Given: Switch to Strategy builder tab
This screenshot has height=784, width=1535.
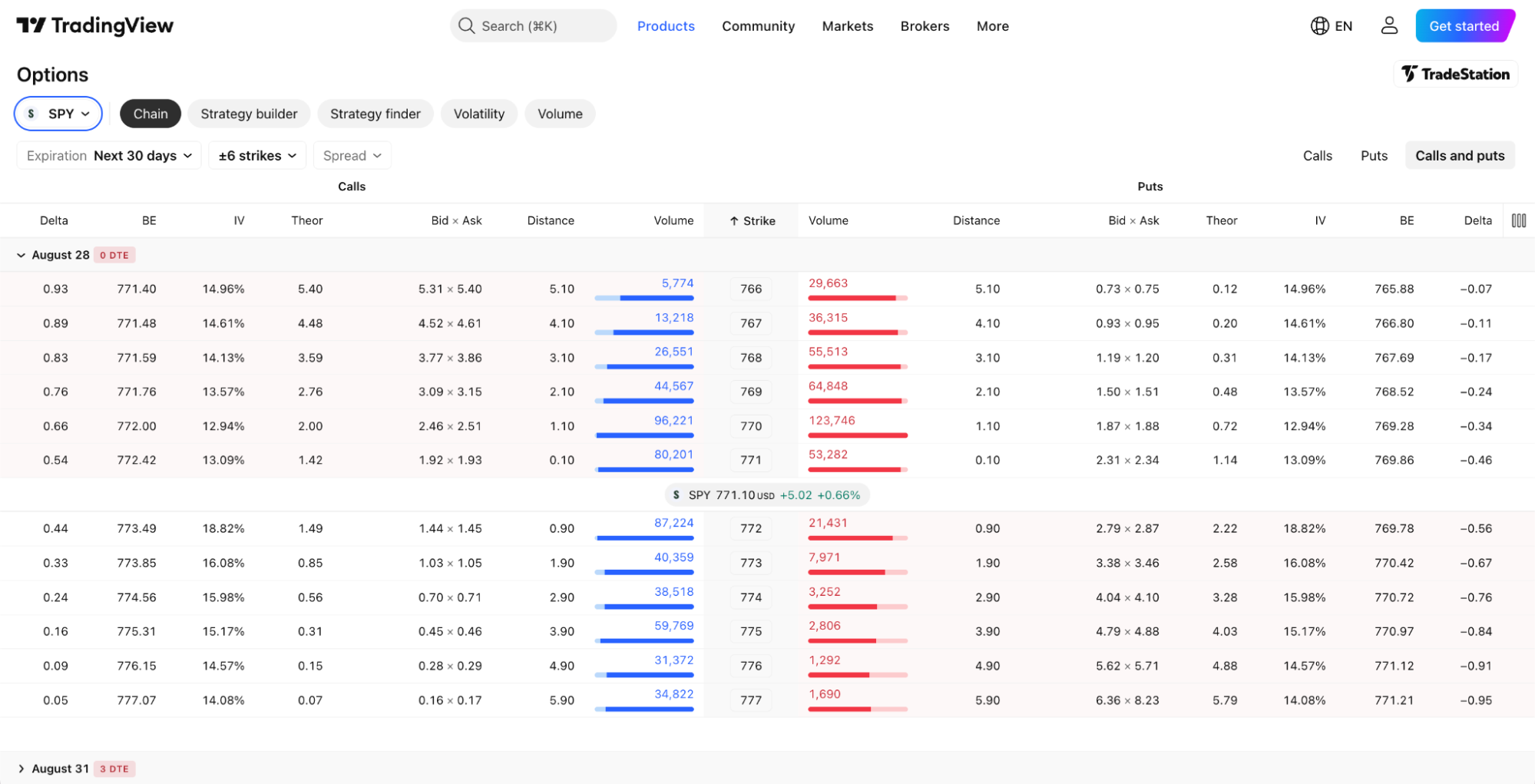Looking at the screenshot, I should [249, 114].
